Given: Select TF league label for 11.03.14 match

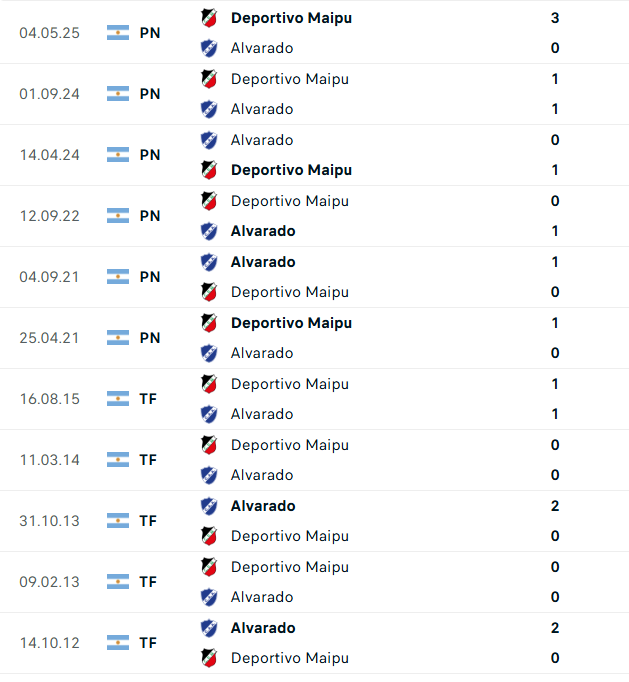Looking at the screenshot, I should pyautogui.click(x=148, y=460).
